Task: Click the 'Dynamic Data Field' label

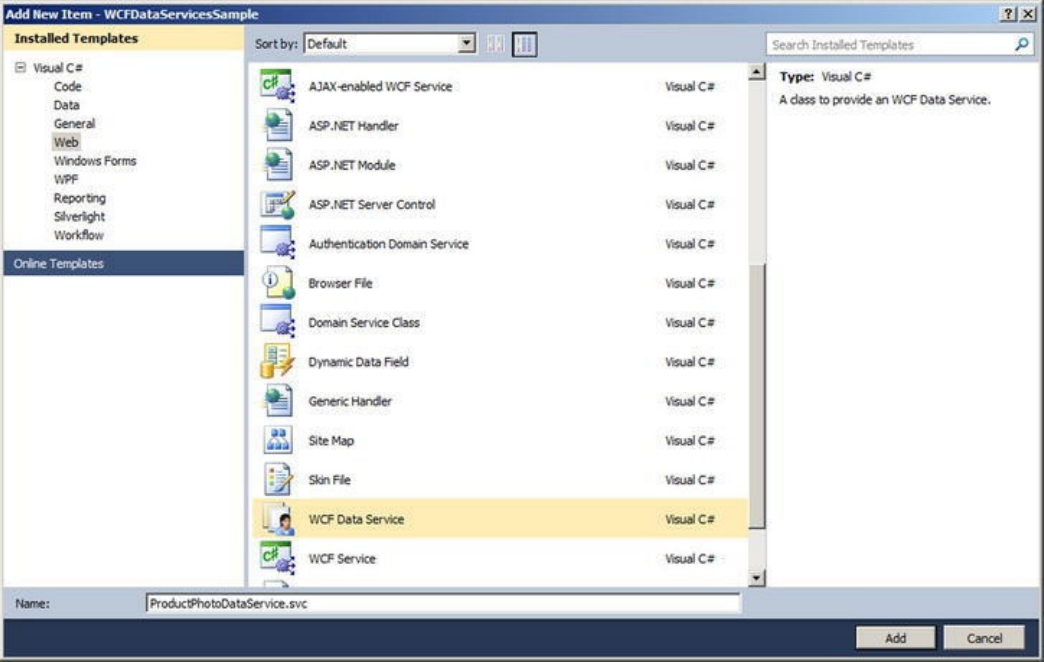Action: click(x=359, y=361)
